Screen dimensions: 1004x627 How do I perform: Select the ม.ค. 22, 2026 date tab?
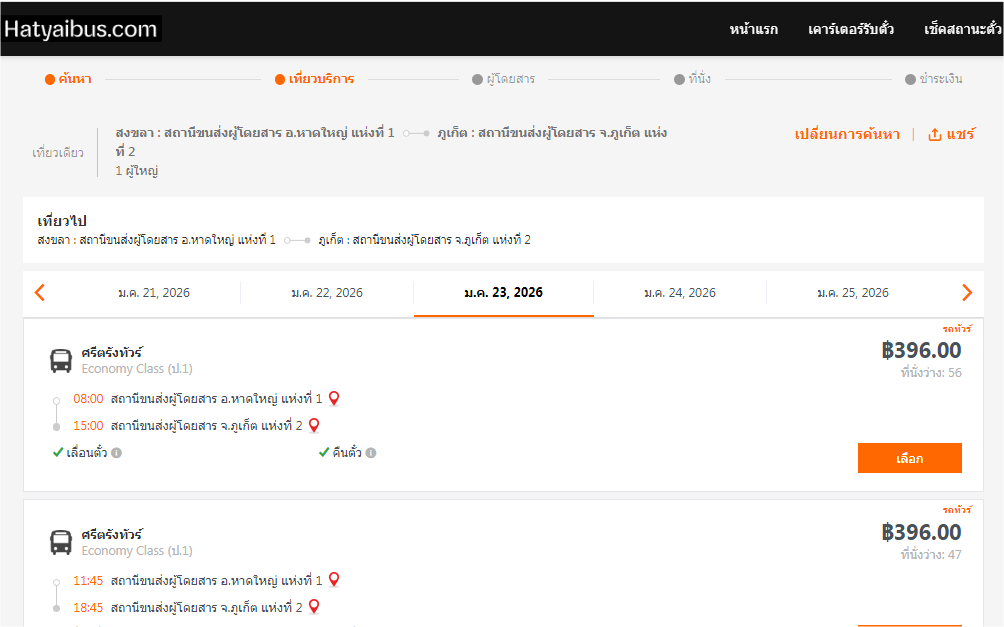coord(327,293)
